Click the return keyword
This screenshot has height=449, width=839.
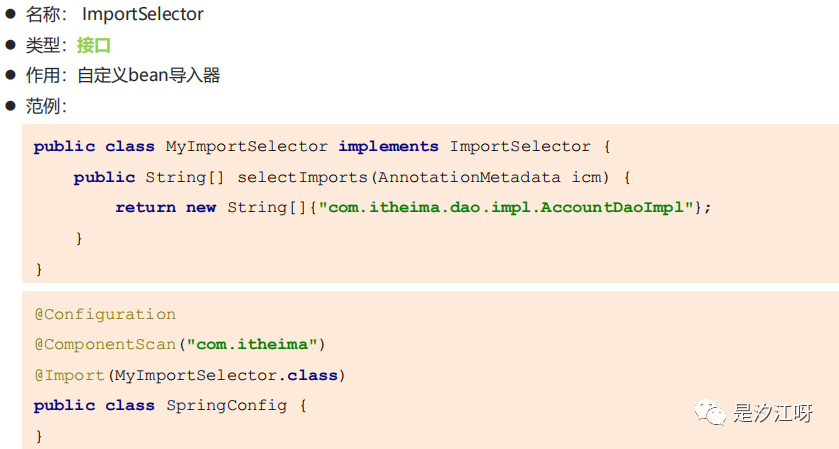(x=145, y=207)
